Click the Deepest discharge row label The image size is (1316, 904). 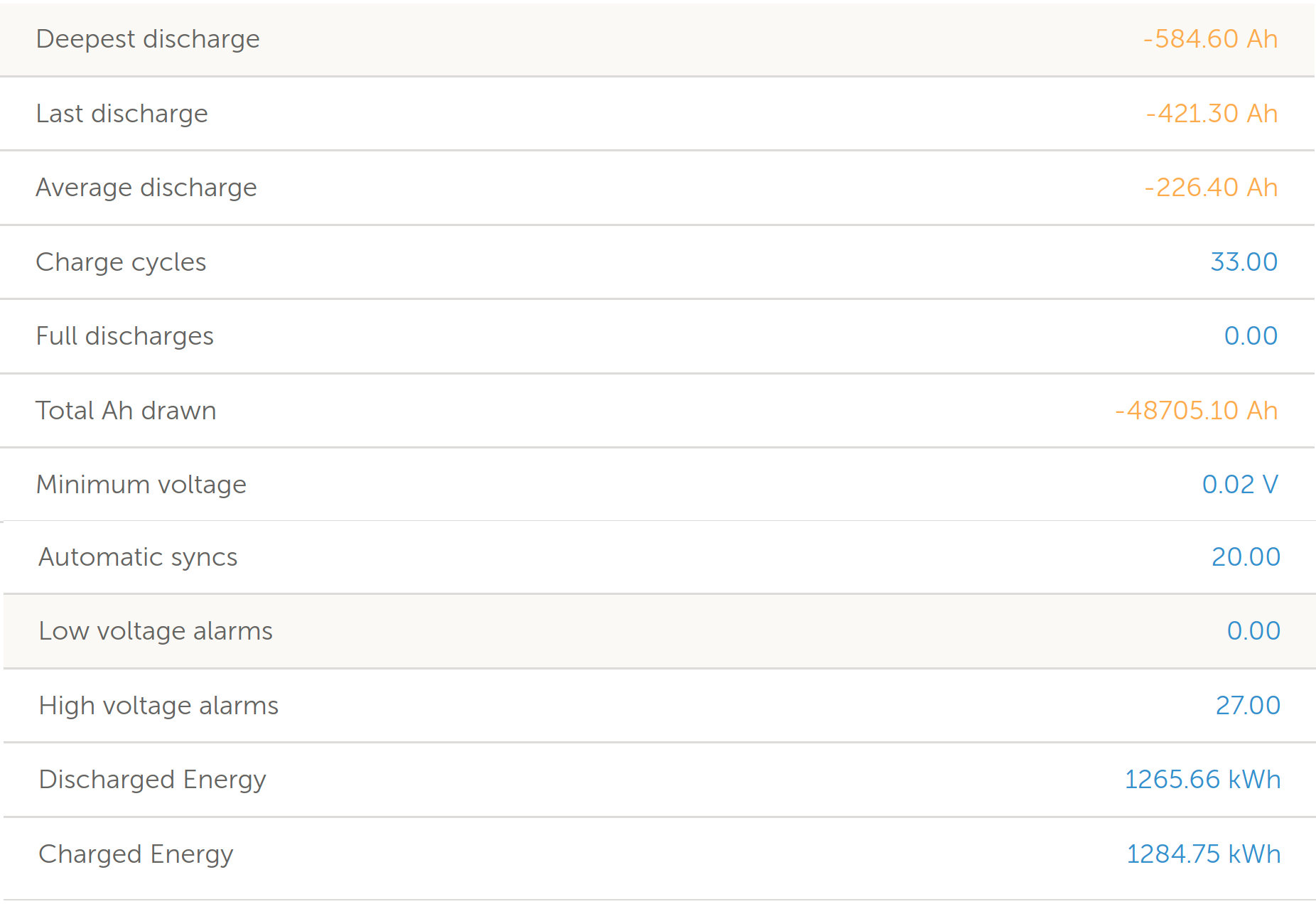[148, 39]
